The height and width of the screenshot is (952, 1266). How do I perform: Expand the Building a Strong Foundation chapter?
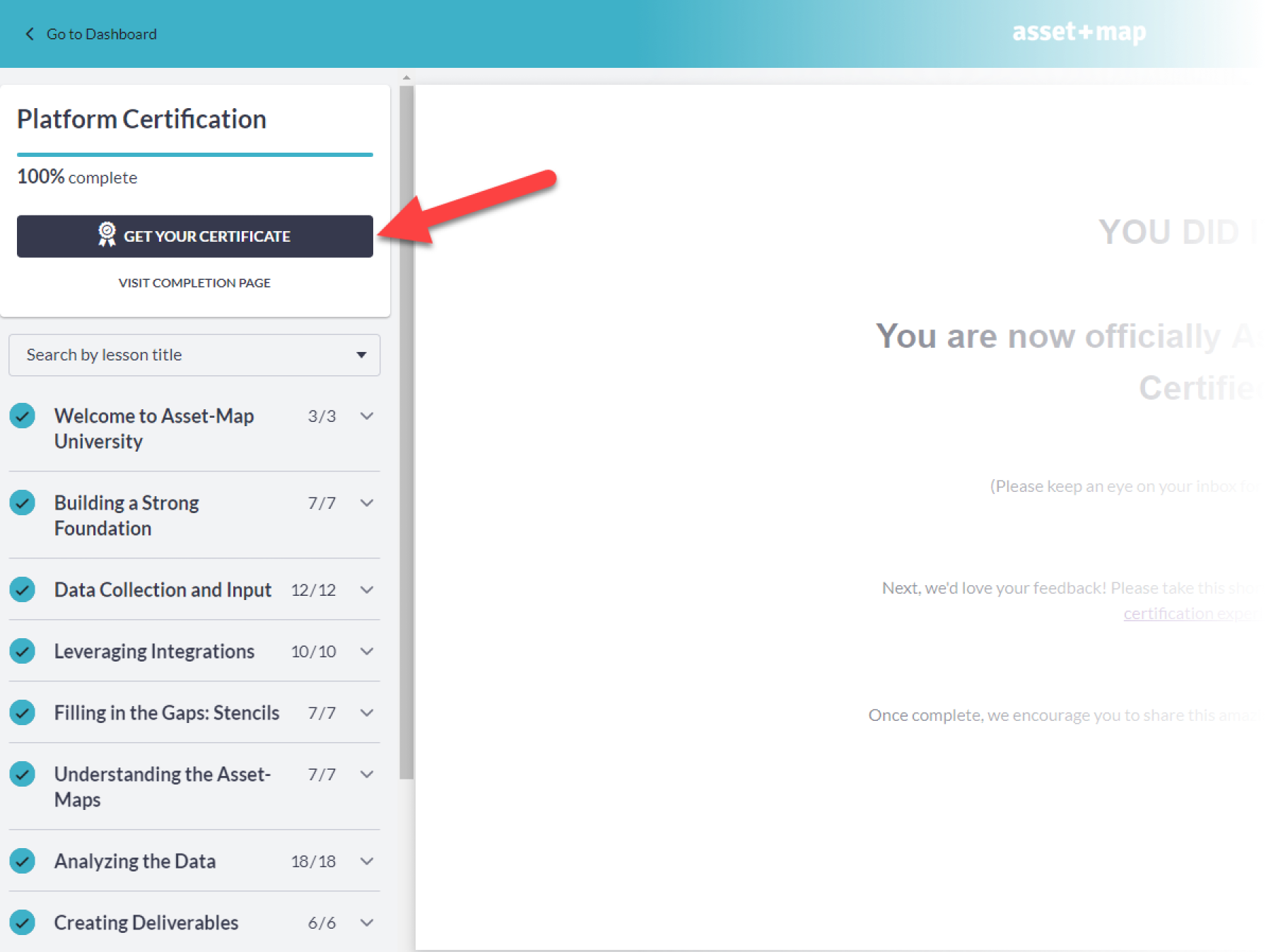click(x=367, y=503)
